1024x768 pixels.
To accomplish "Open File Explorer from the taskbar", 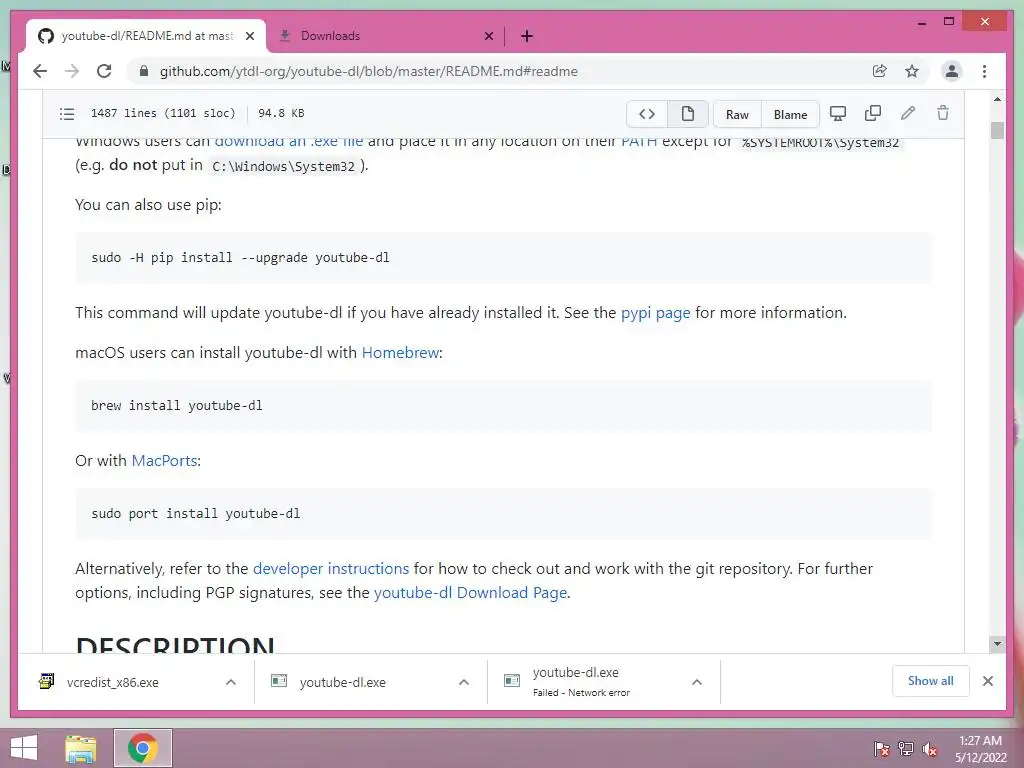I will [81, 748].
